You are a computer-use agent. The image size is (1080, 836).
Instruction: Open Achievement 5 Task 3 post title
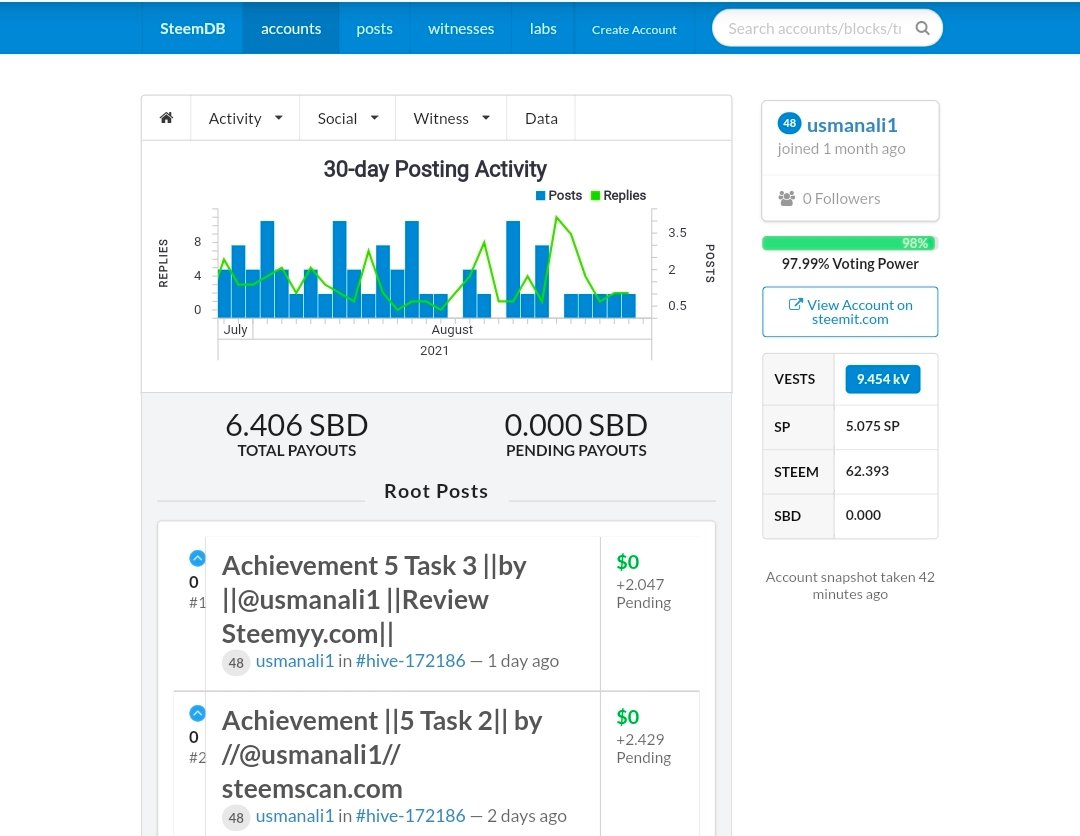tap(374, 599)
